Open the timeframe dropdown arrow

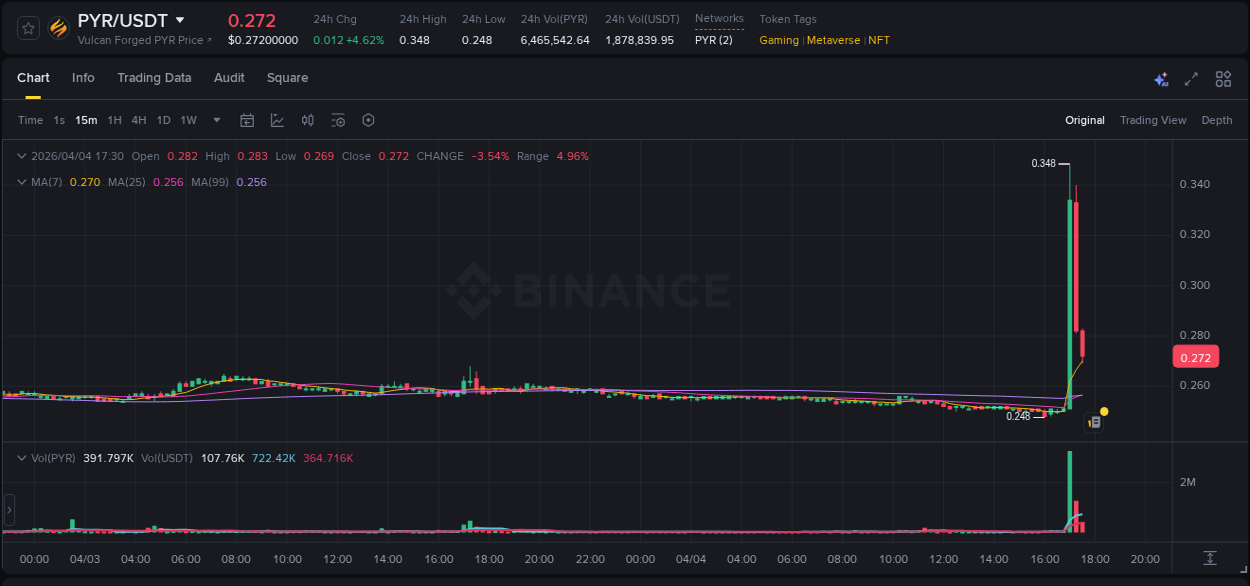[215, 120]
